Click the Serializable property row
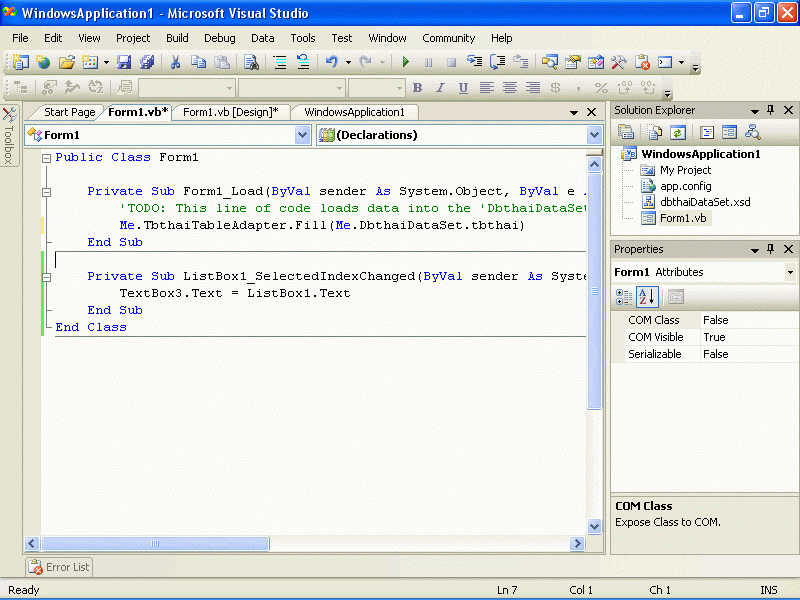 [x=712, y=354]
